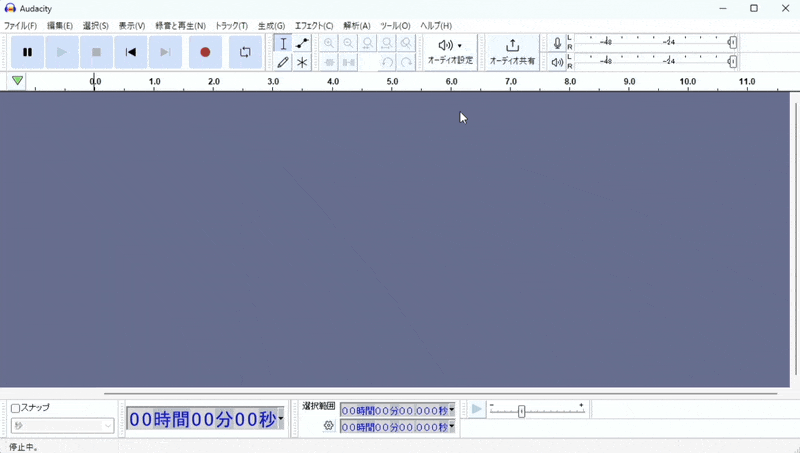Image resolution: width=800 pixels, height=453 pixels.
Task: Click the recording level slider handle
Action: (732, 42)
